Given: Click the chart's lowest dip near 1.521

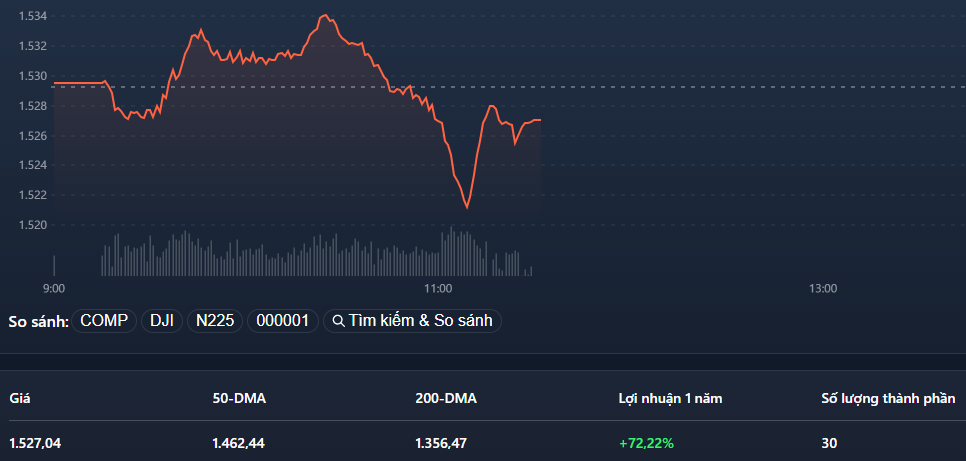Looking at the screenshot, I should tap(466, 207).
